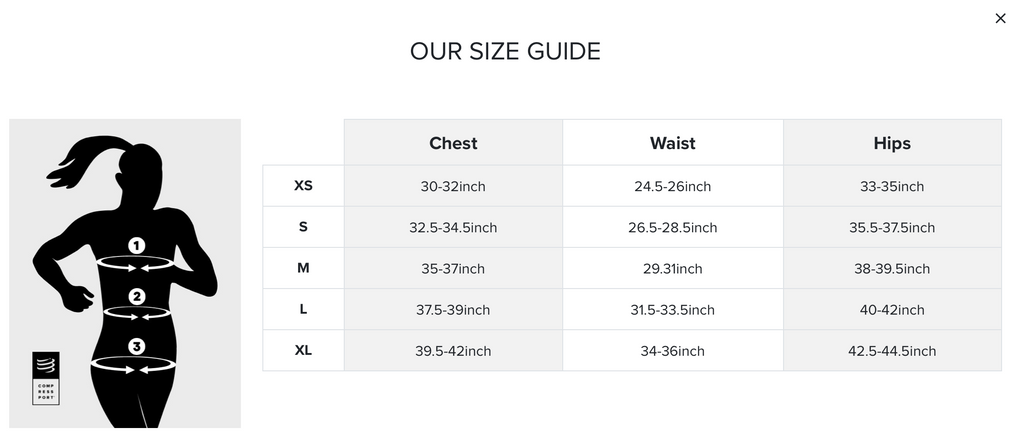1024x439 pixels.
Task: Click the XS size row label
Action: coord(303,186)
